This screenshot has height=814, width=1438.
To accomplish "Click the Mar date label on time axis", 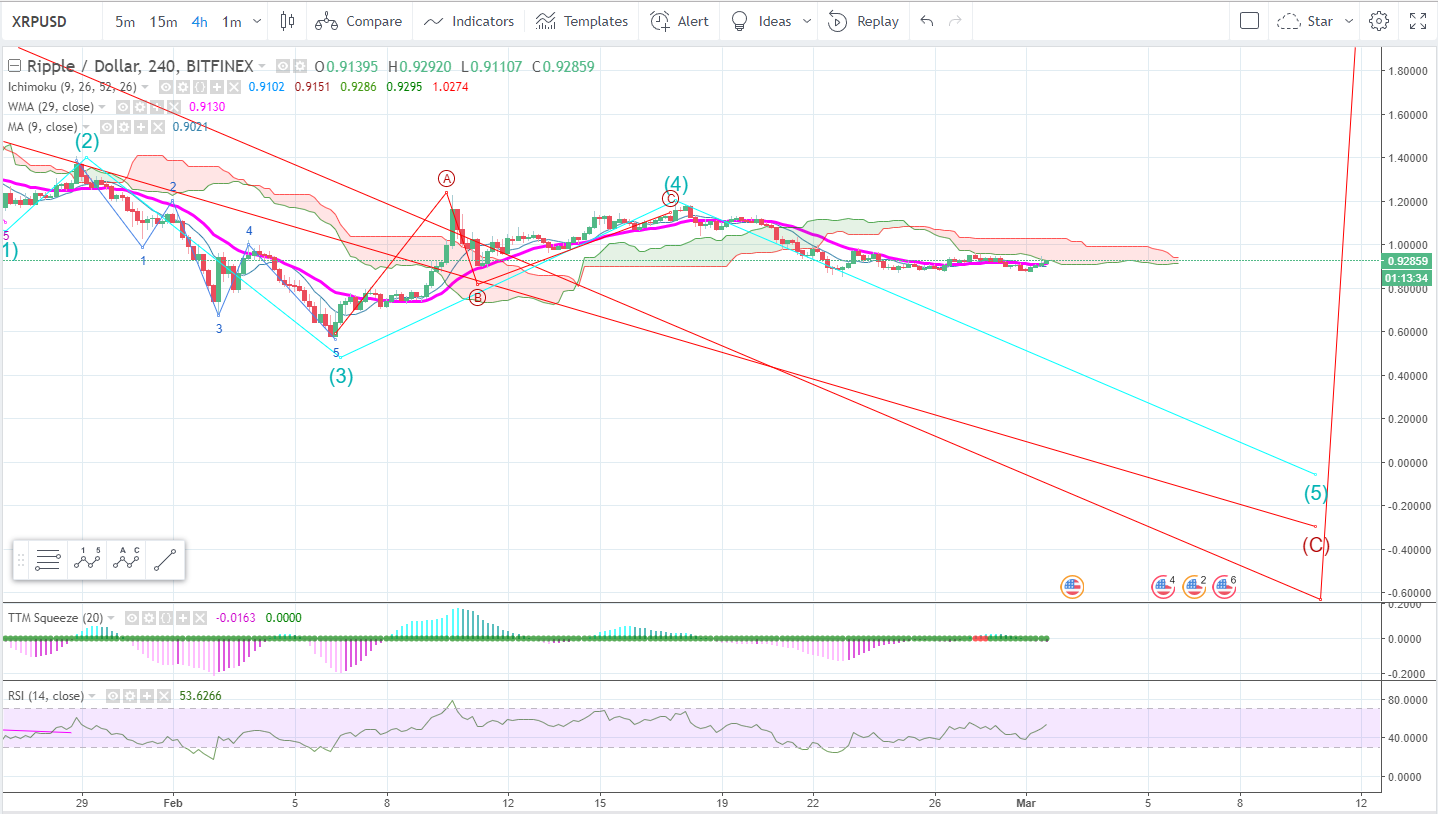I will 1027,802.
